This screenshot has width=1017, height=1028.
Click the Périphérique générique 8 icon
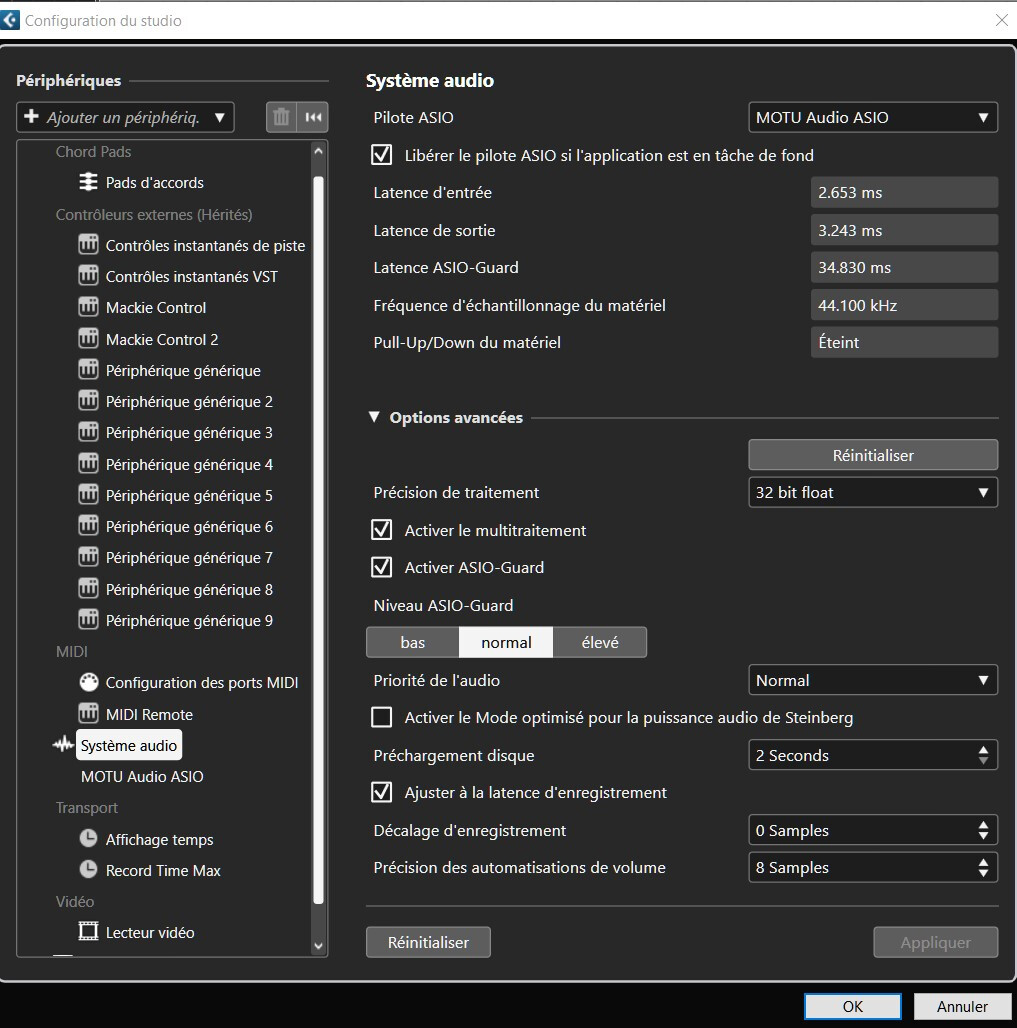tap(88, 589)
